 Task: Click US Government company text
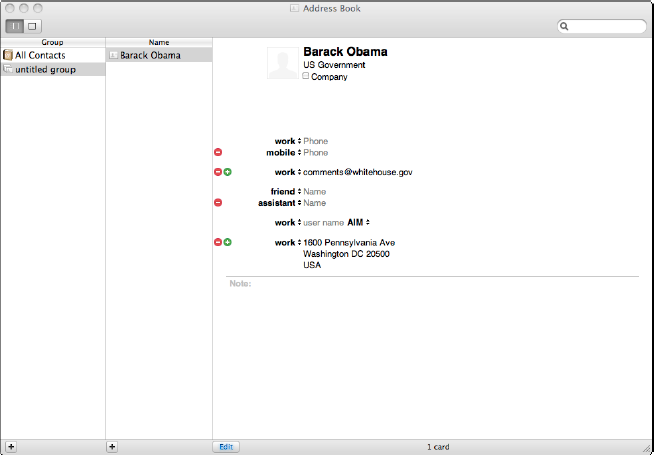pyautogui.click(x=334, y=65)
